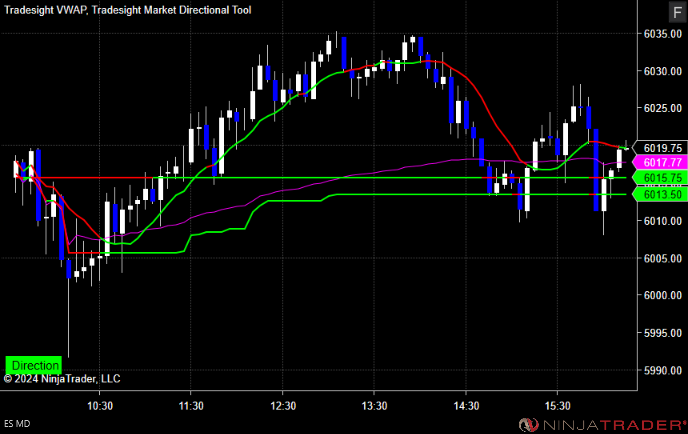Screen dimensions: 688x434
Task: Click the 6030.00 price axis label
Action: pyautogui.click(x=663, y=71)
